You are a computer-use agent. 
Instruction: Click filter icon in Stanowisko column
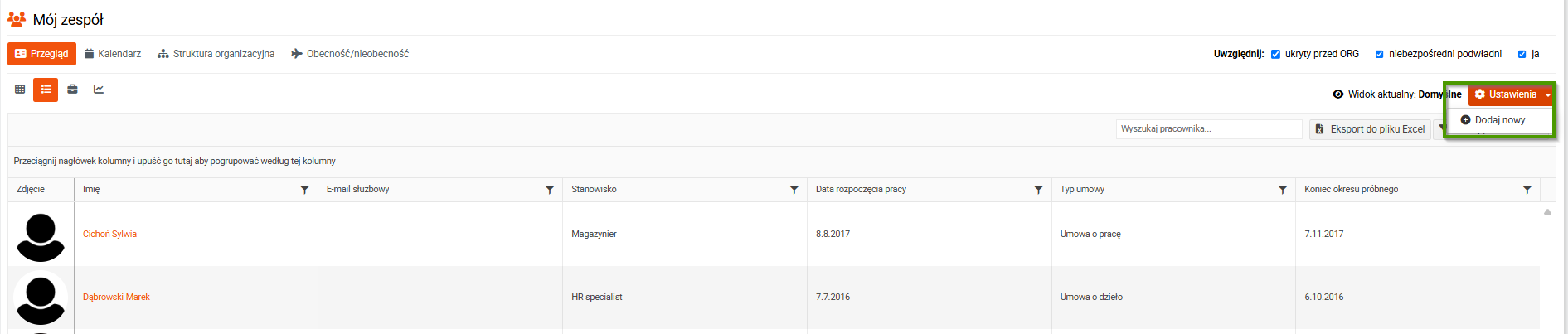pos(794,190)
